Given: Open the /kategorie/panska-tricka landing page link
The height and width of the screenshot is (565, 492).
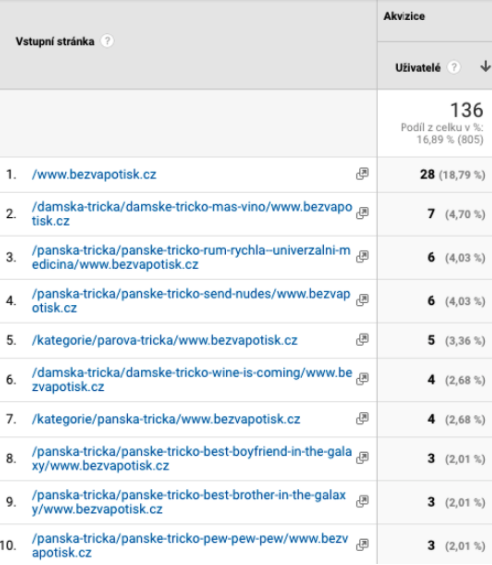Looking at the screenshot, I should pos(166,419).
